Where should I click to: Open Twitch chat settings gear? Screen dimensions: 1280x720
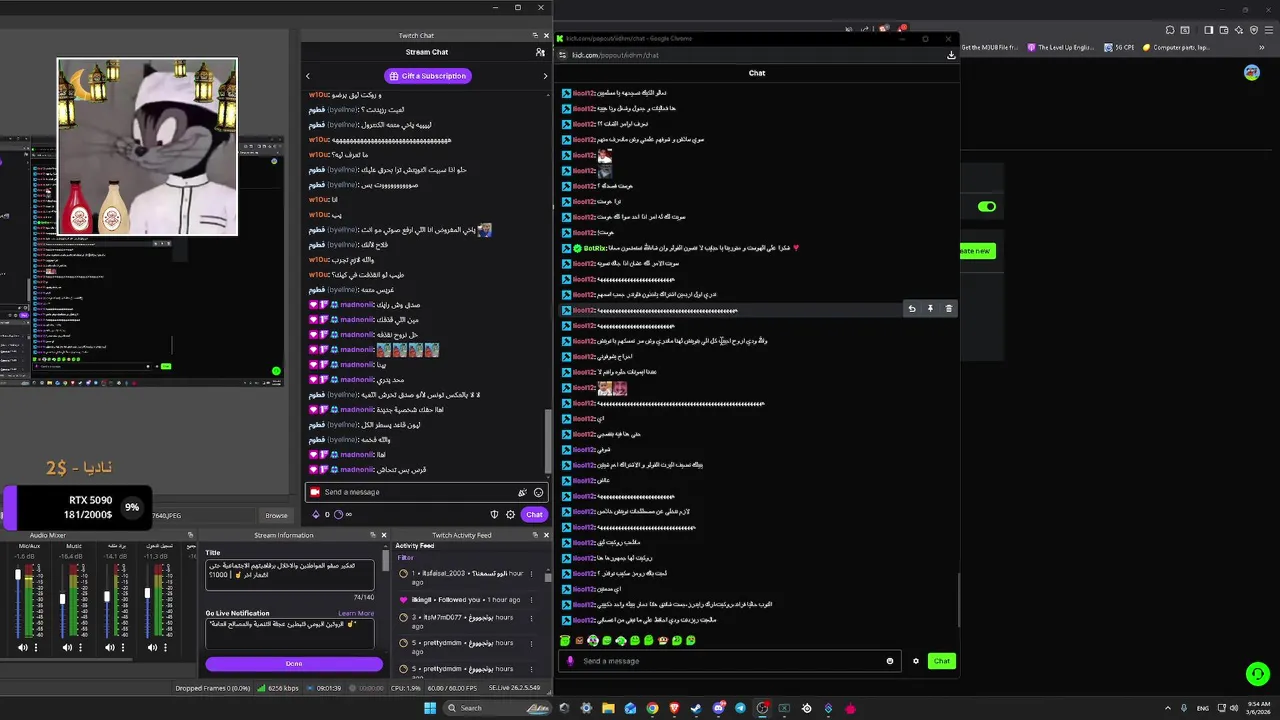pyautogui.click(x=510, y=514)
